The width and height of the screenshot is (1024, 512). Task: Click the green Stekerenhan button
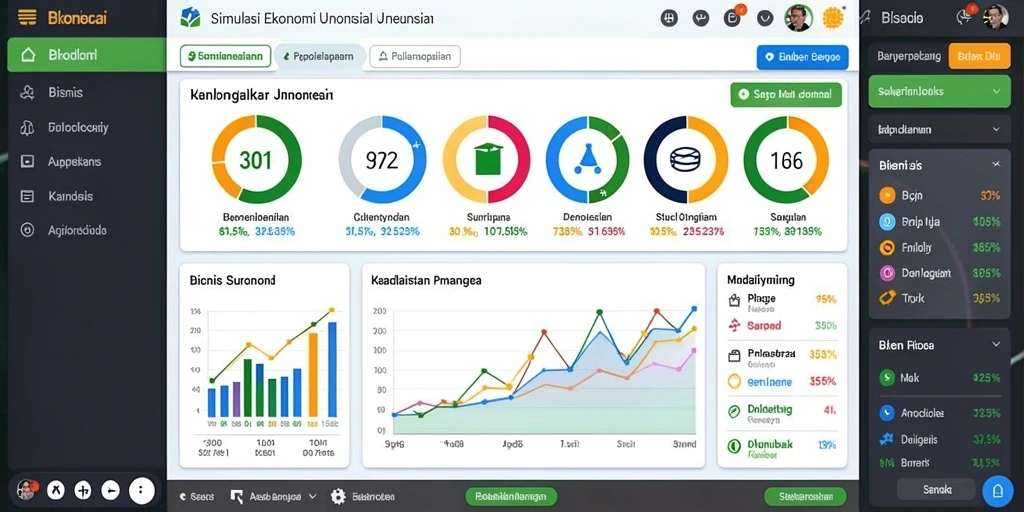pos(804,496)
